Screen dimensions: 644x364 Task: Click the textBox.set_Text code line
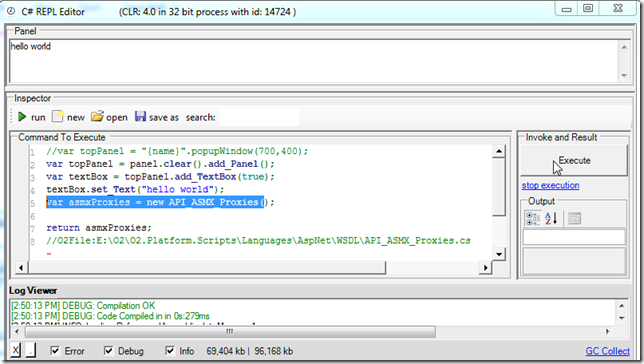point(135,189)
